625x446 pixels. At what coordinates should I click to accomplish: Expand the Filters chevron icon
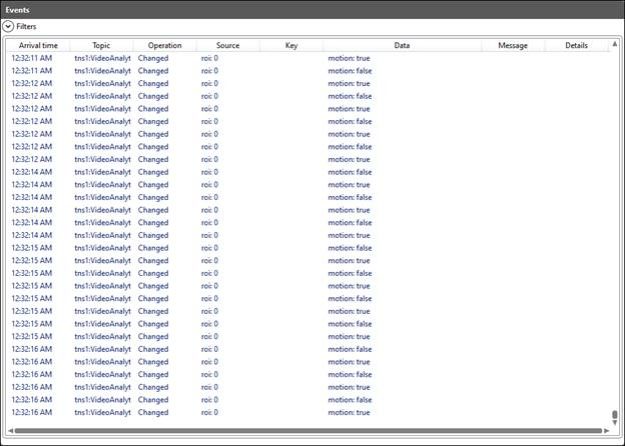[8, 27]
